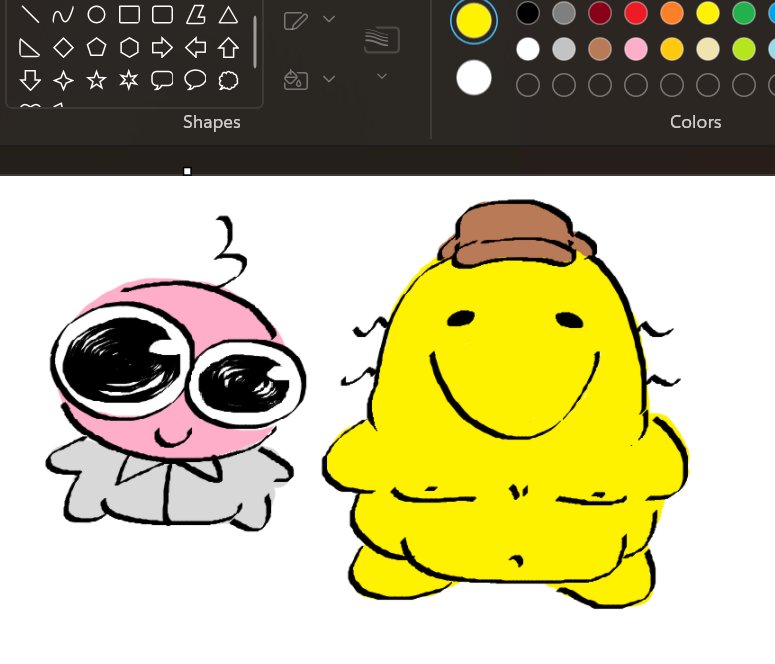Select the Six-point star shape

point(129,80)
